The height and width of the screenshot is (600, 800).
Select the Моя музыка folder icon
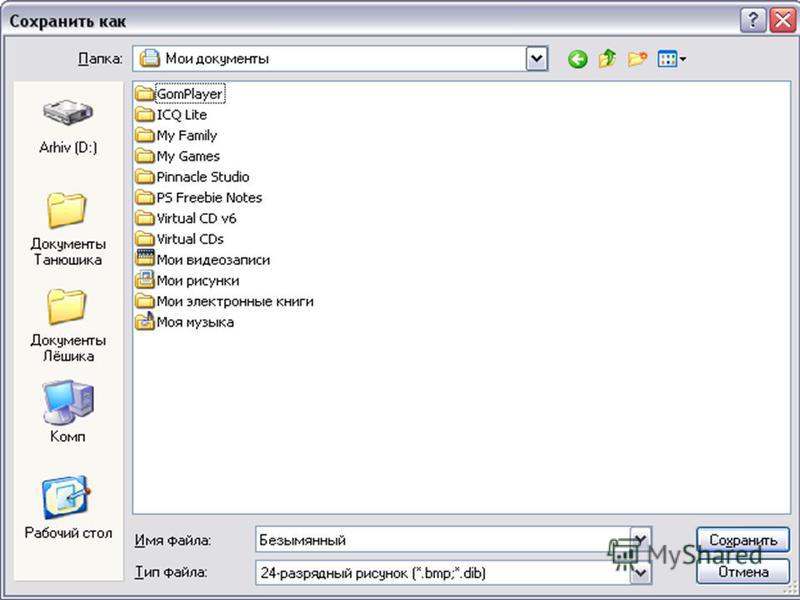pos(144,322)
